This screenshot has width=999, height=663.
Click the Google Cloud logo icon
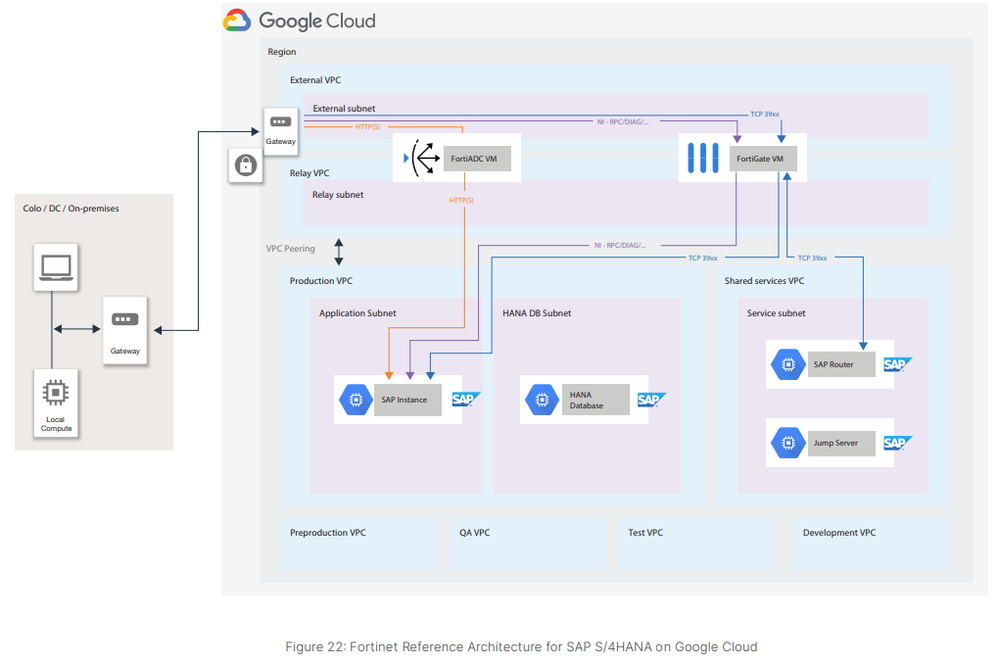[x=237, y=20]
